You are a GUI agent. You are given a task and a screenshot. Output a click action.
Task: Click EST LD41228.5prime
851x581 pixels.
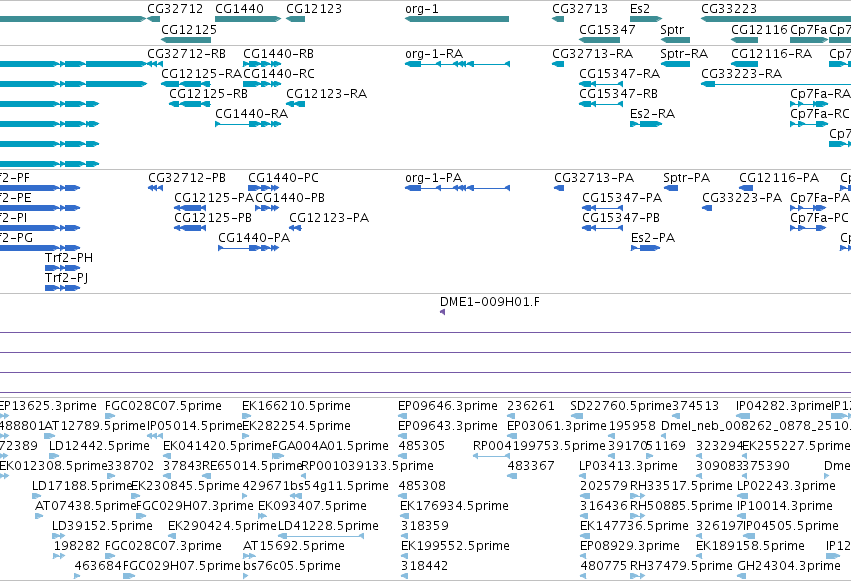pyautogui.click(x=328, y=526)
